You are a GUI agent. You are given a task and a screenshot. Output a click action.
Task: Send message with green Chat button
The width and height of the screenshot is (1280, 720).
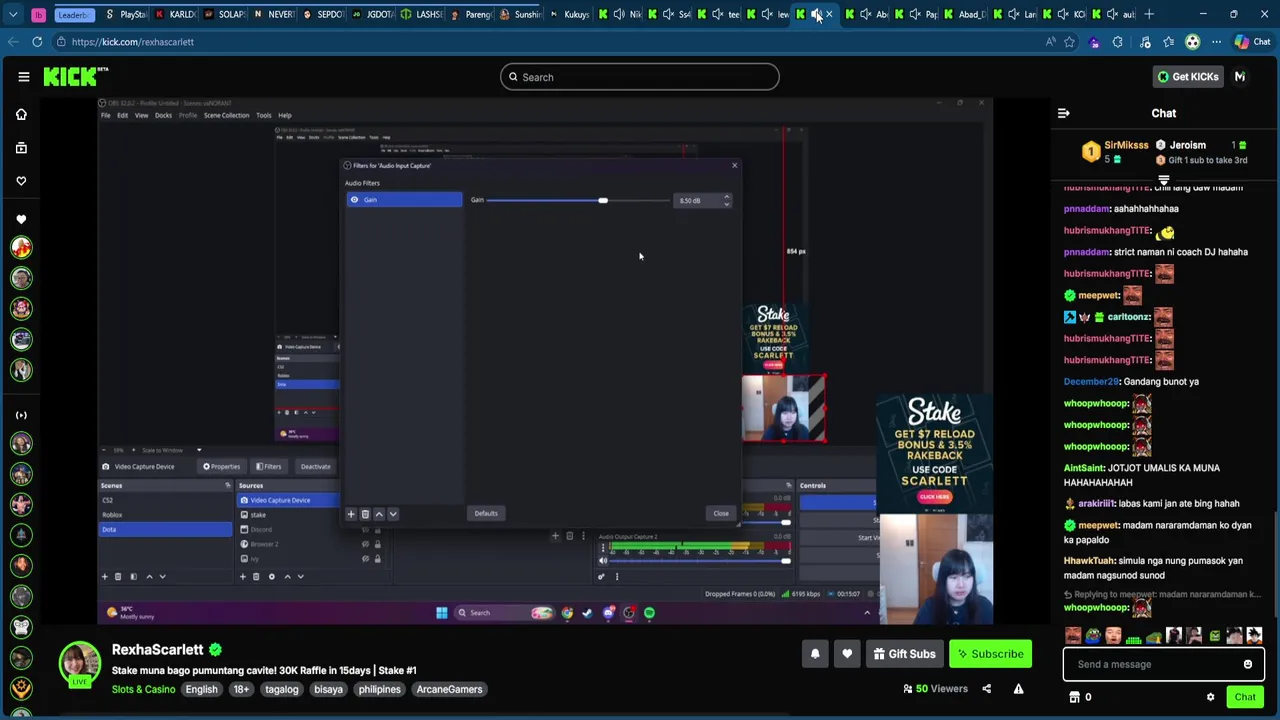(1245, 697)
